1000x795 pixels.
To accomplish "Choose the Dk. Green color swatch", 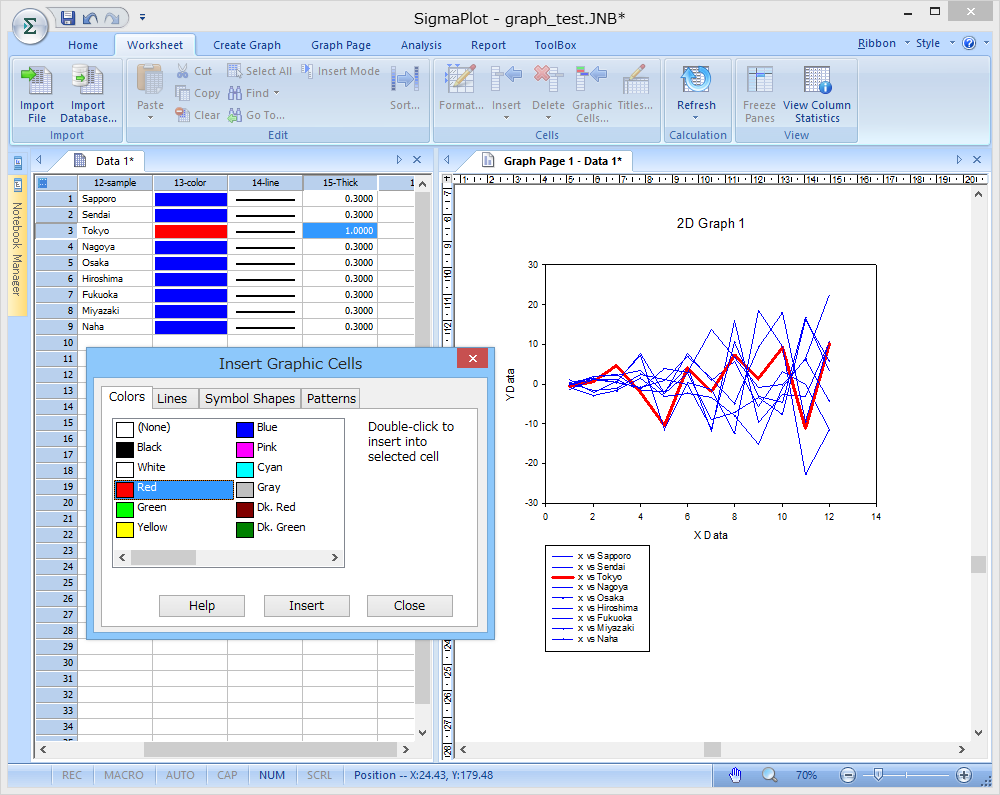I will pos(245,528).
